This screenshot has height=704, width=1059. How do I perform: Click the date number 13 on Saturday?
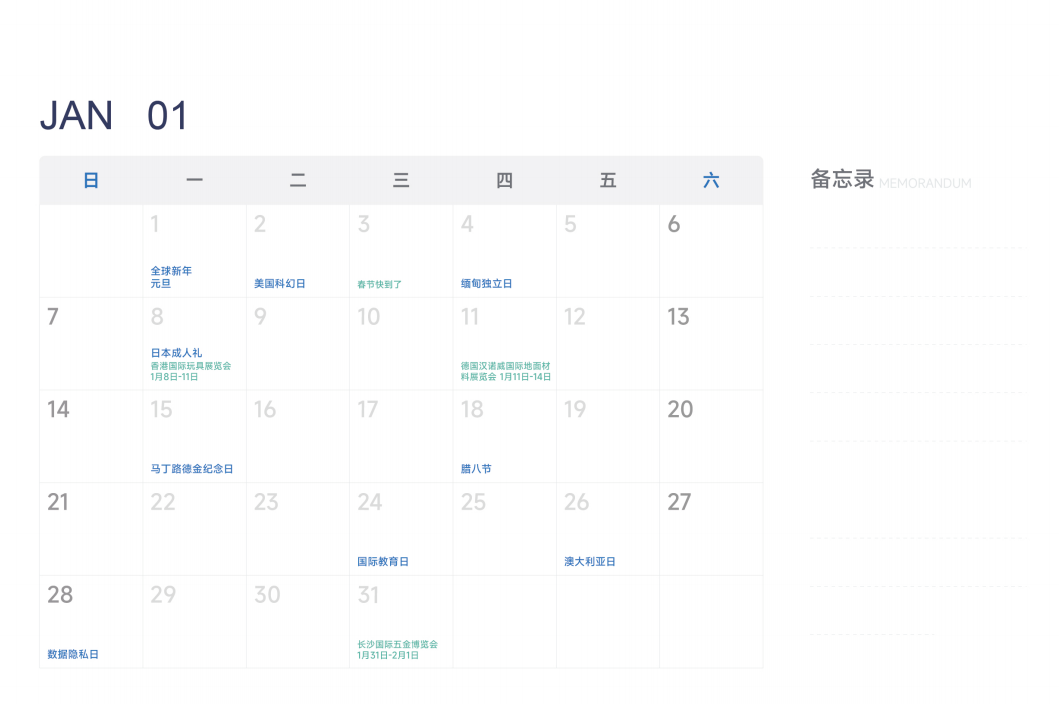click(x=679, y=317)
